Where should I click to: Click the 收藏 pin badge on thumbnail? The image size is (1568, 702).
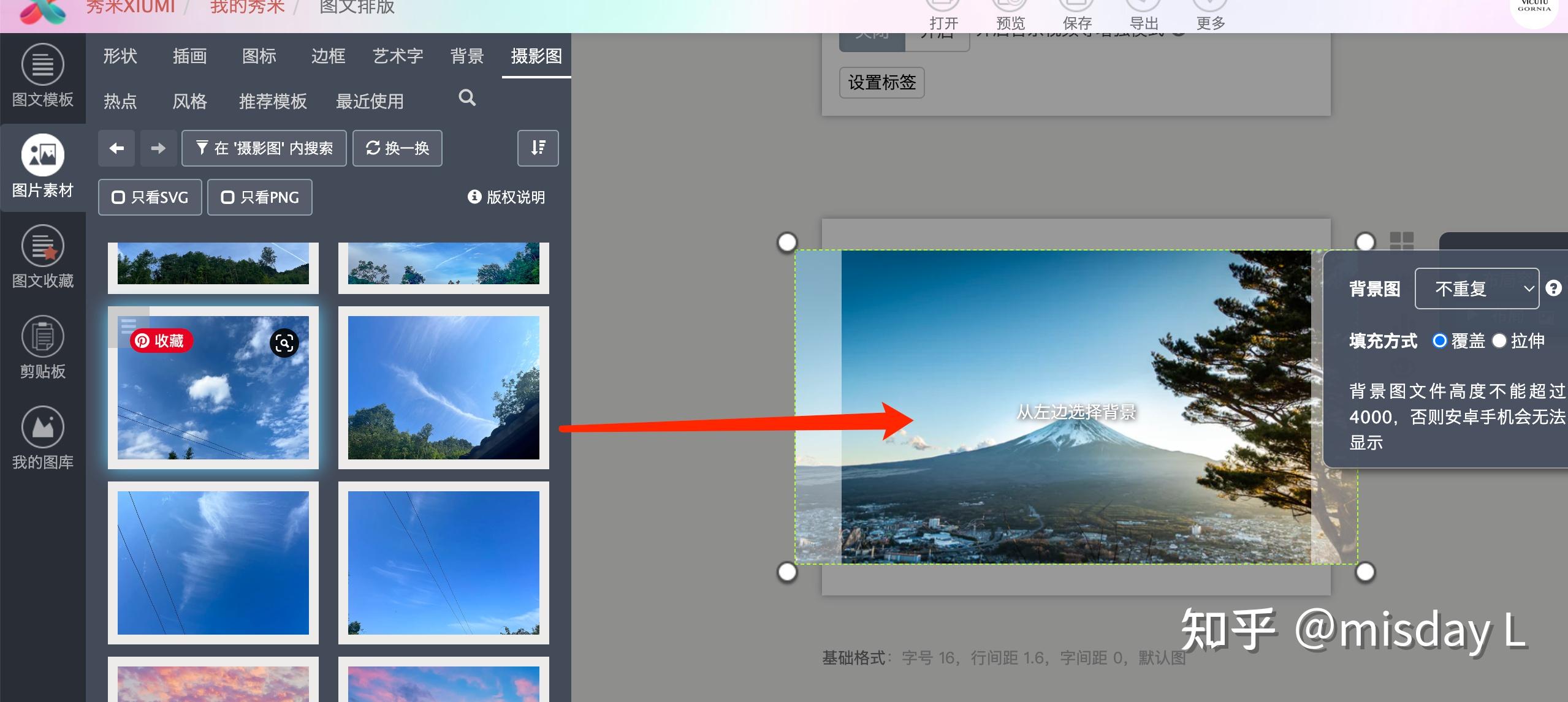pyautogui.click(x=161, y=341)
